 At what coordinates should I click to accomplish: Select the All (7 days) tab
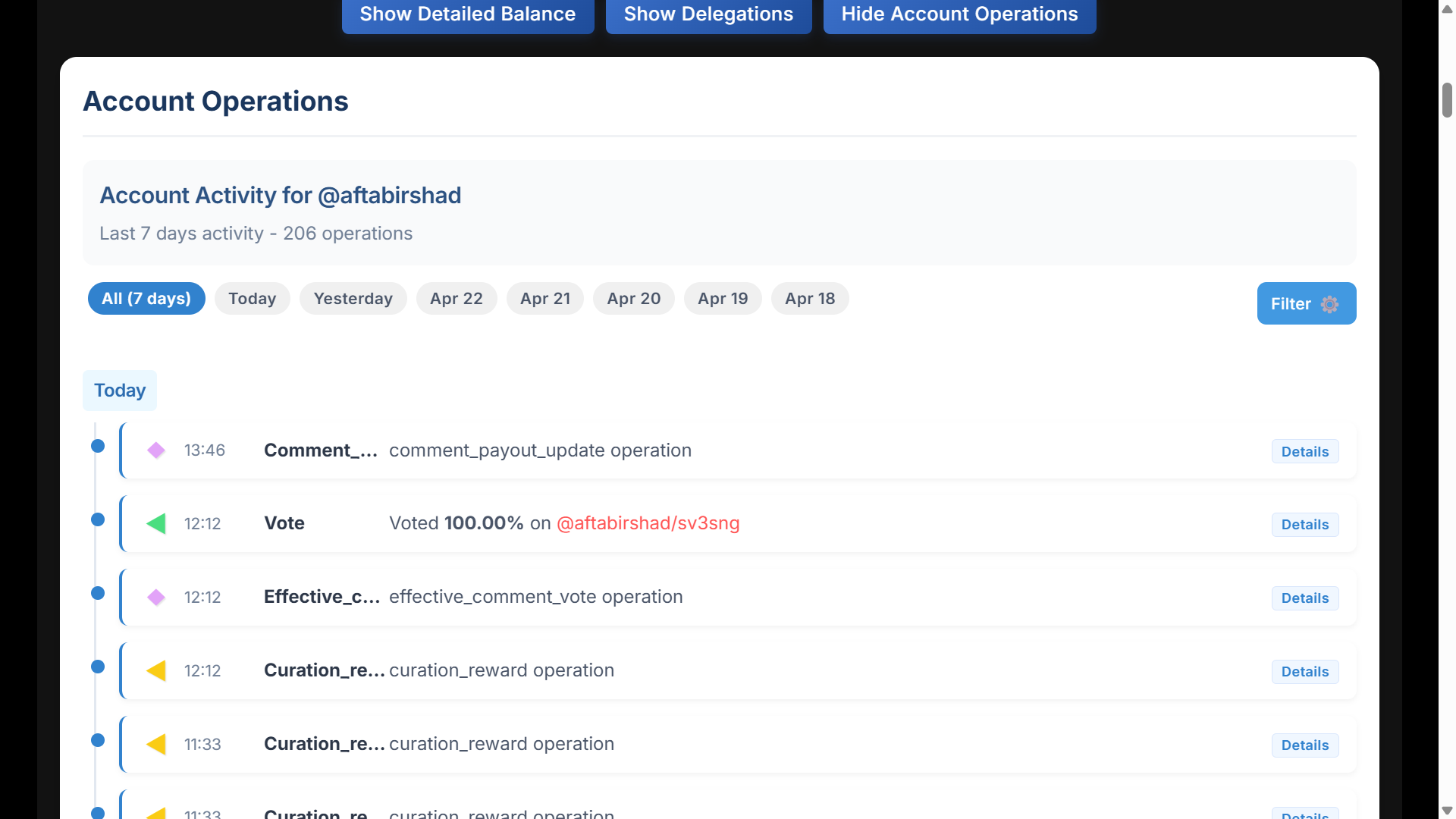(146, 299)
